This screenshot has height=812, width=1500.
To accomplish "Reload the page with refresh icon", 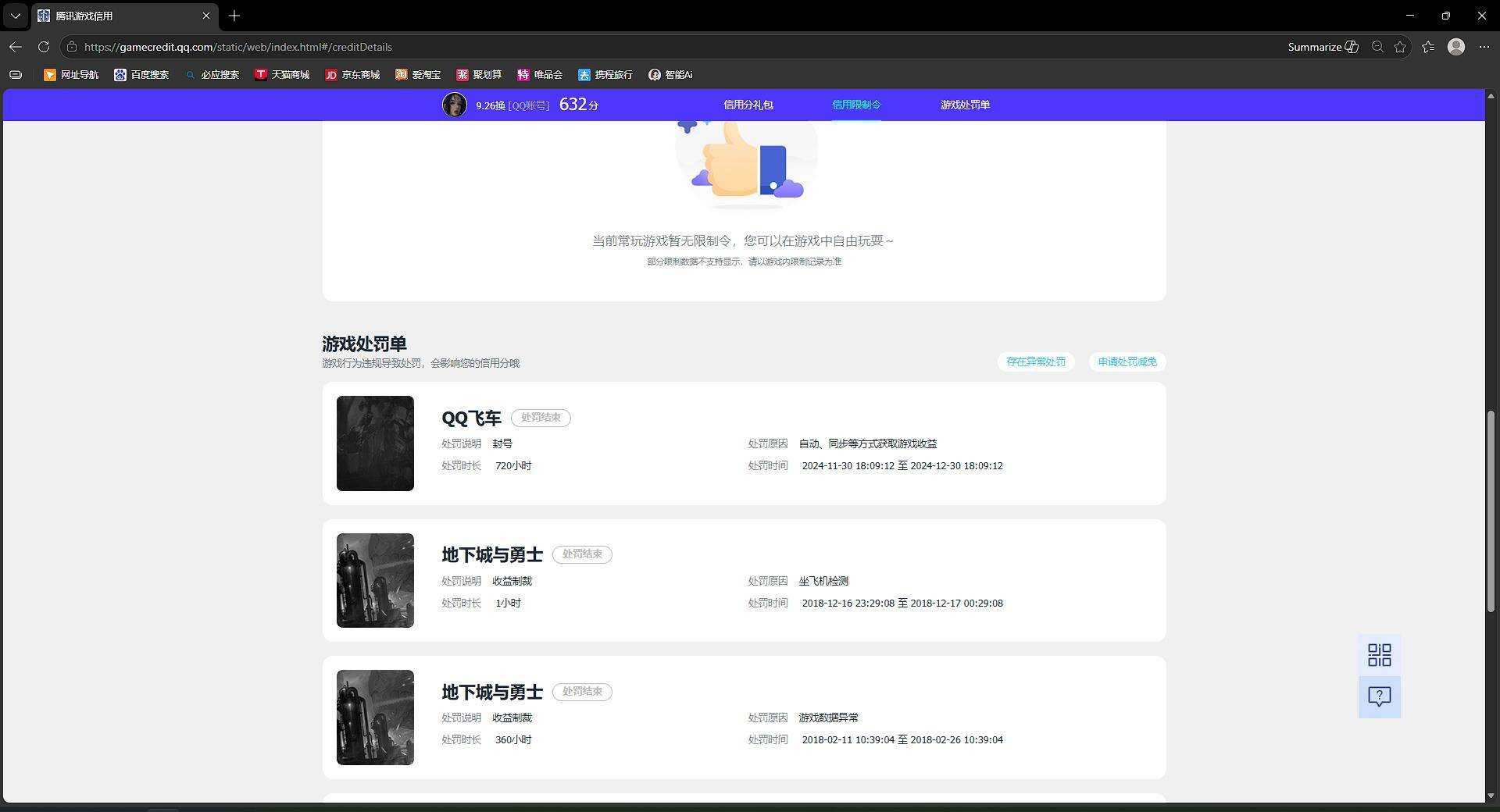I will pyautogui.click(x=44, y=47).
